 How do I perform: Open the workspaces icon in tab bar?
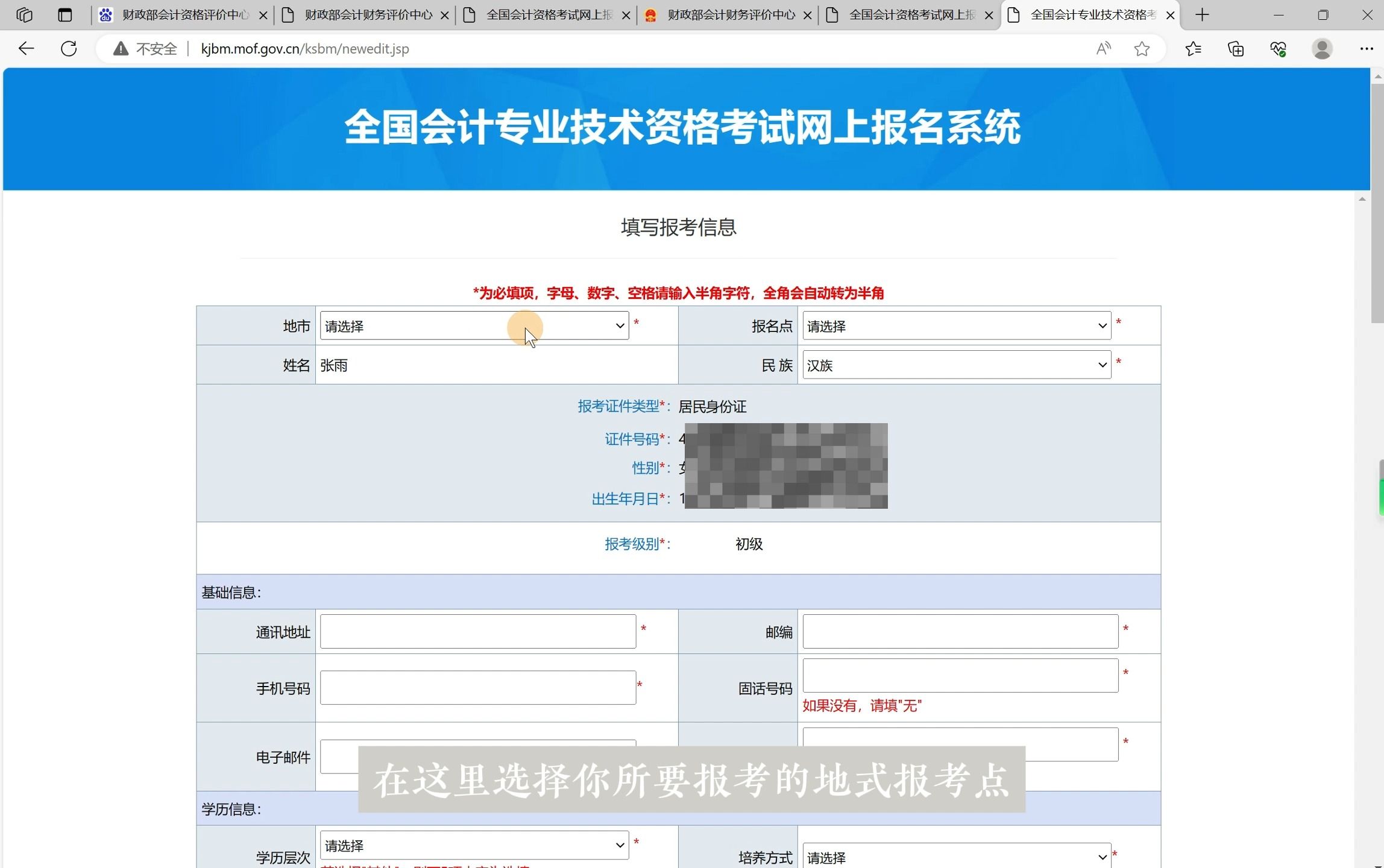click(24, 15)
